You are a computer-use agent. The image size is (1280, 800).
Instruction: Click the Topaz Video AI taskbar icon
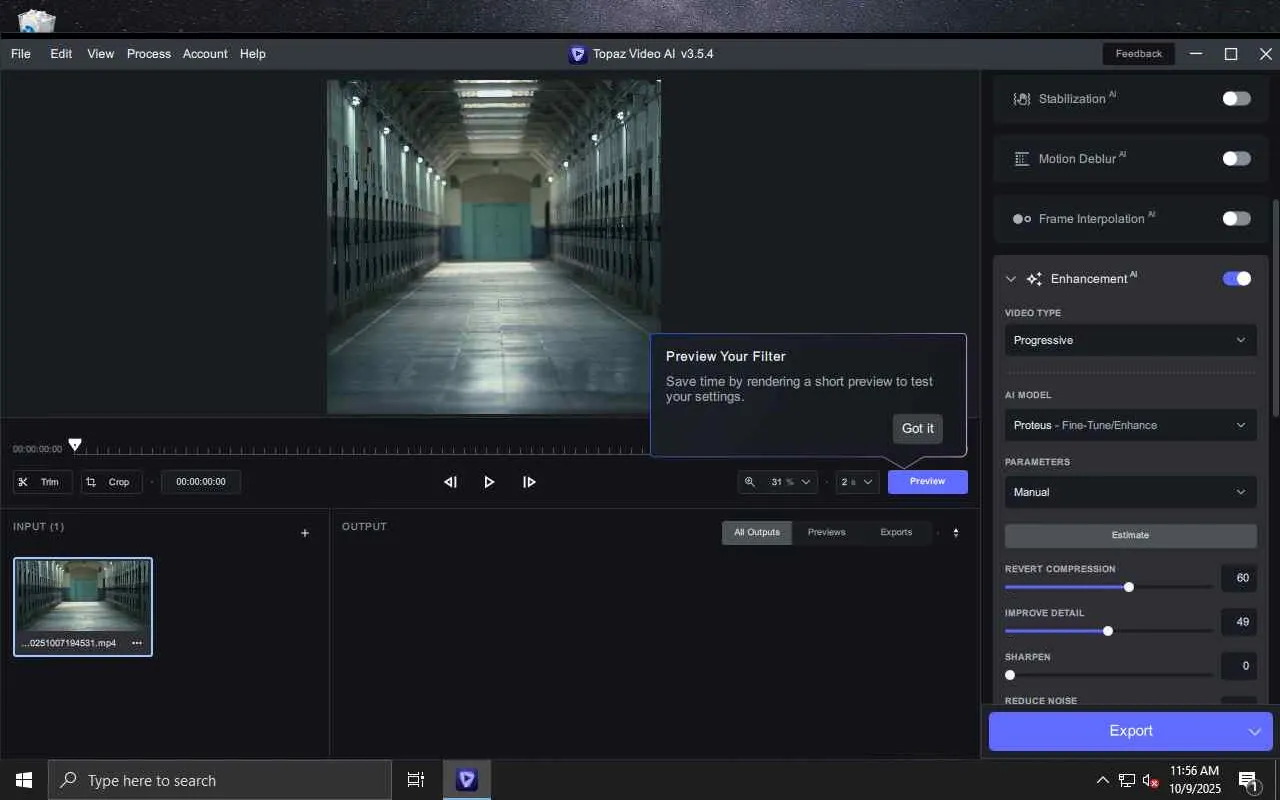tap(466, 780)
